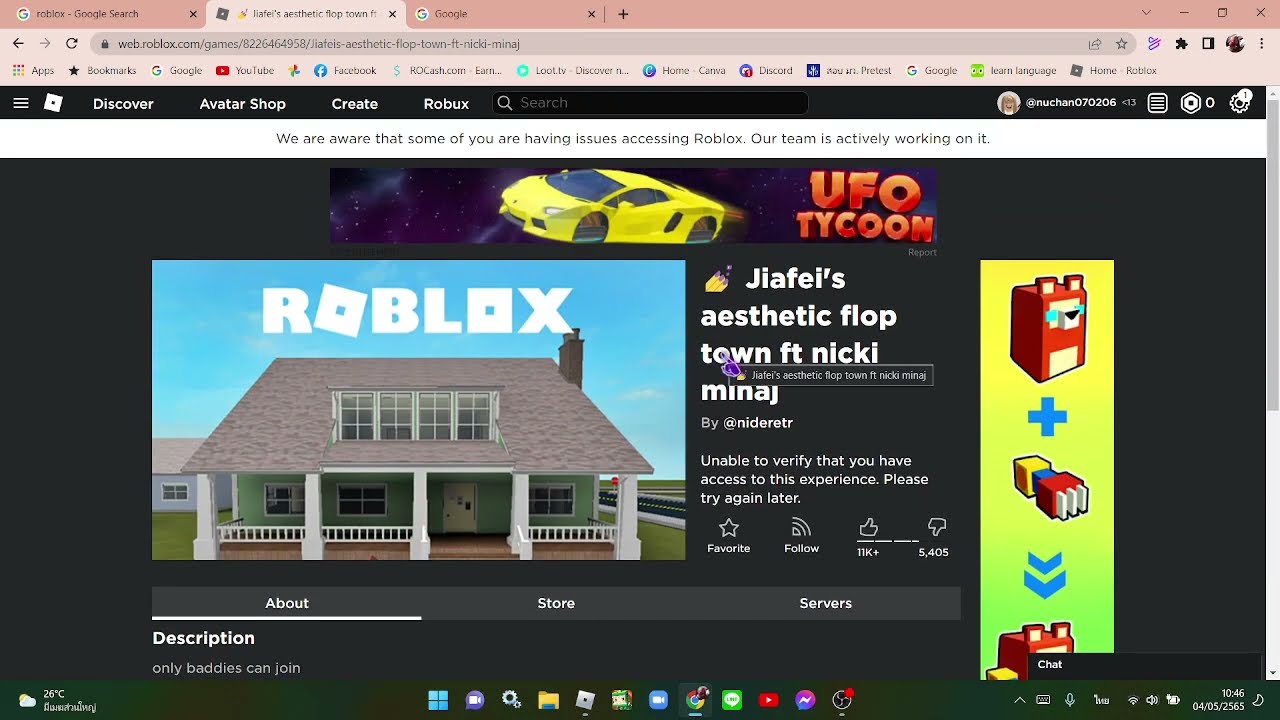The width and height of the screenshot is (1280, 720).
Task: Open Chrome side panel icon
Action: click(x=1208, y=44)
